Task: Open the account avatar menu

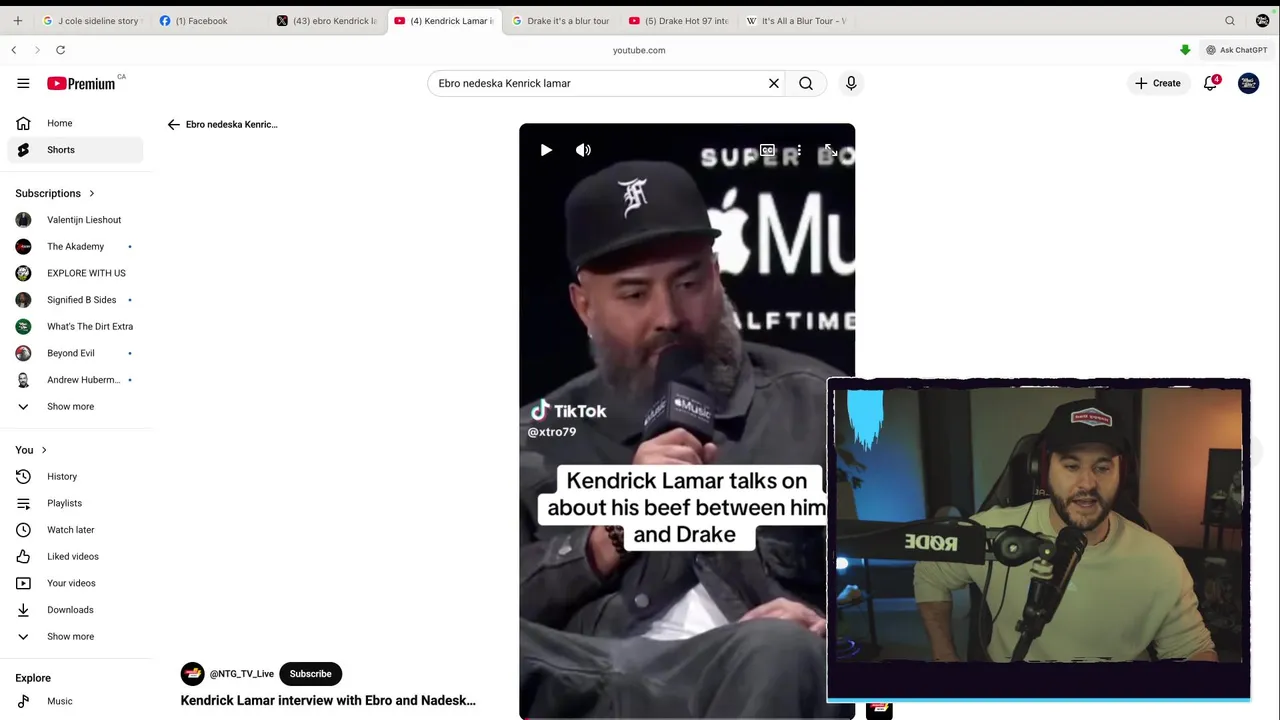Action: (x=1248, y=83)
